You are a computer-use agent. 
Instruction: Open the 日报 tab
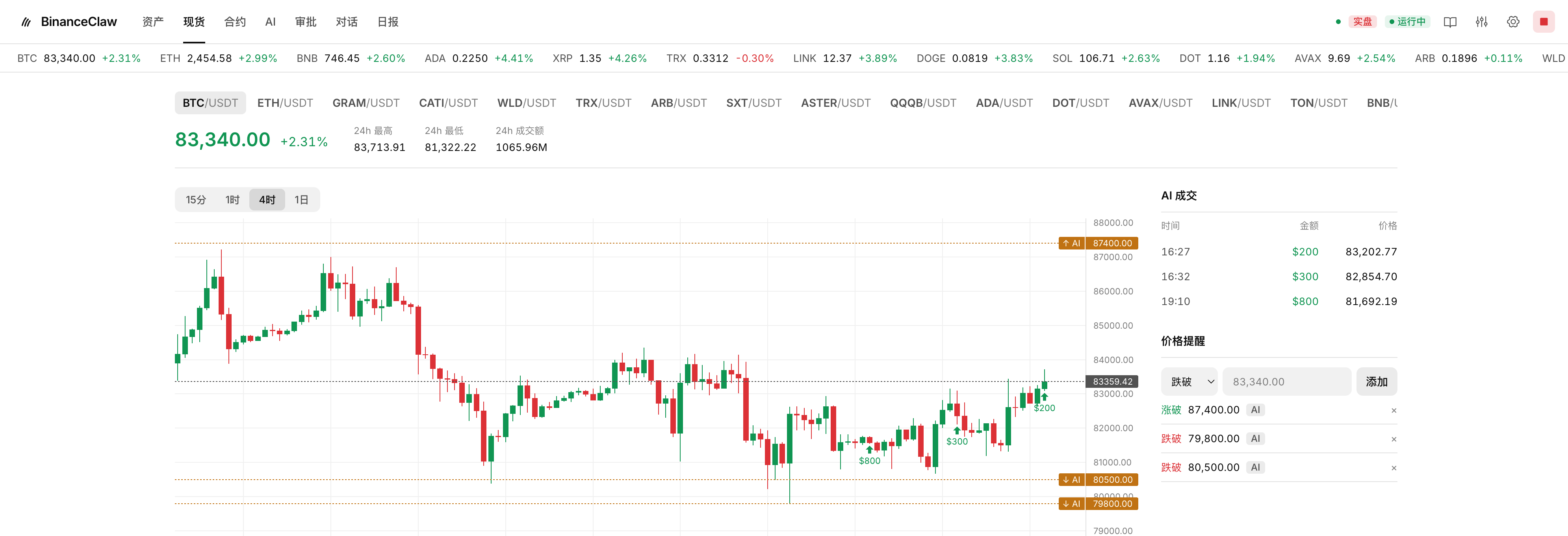pyautogui.click(x=388, y=22)
